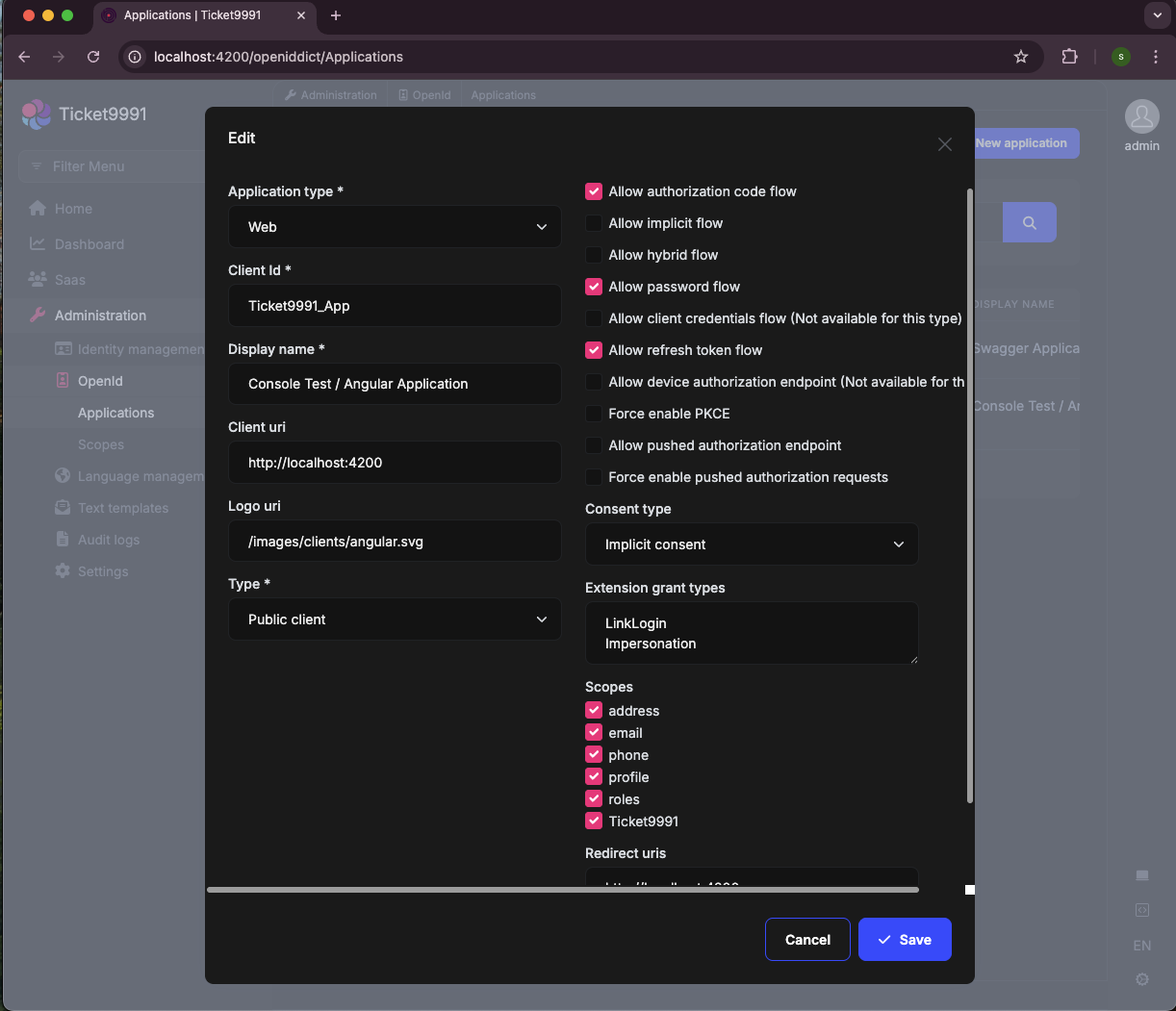Save the application changes
The height and width of the screenshot is (1011, 1176).
point(905,940)
